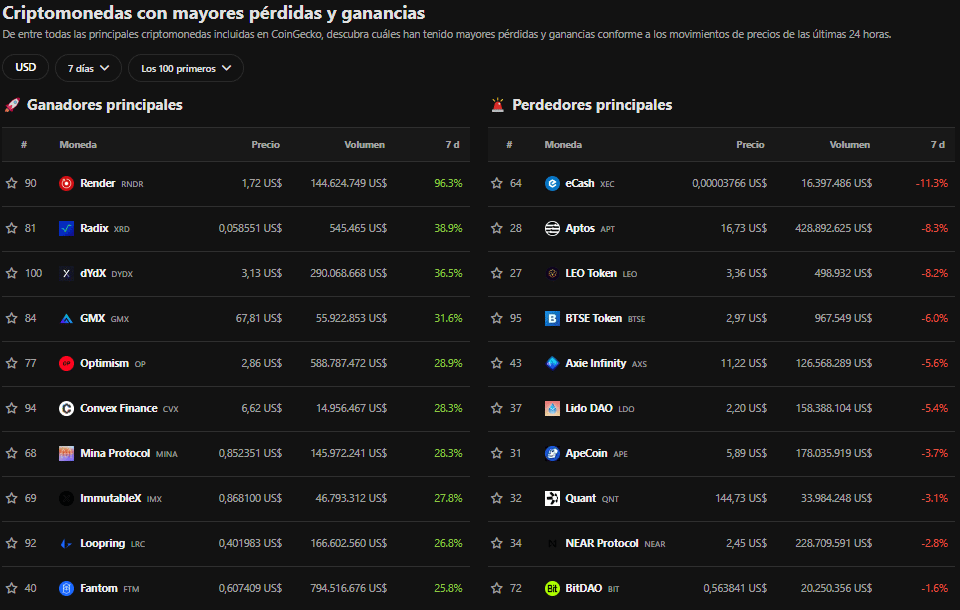Image resolution: width=960 pixels, height=610 pixels.
Task: Sort losers table by Moneda header
Action: [x=563, y=145]
